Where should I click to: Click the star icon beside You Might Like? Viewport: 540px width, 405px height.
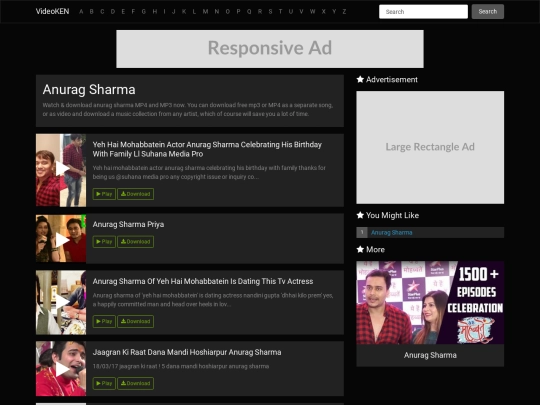click(360, 215)
